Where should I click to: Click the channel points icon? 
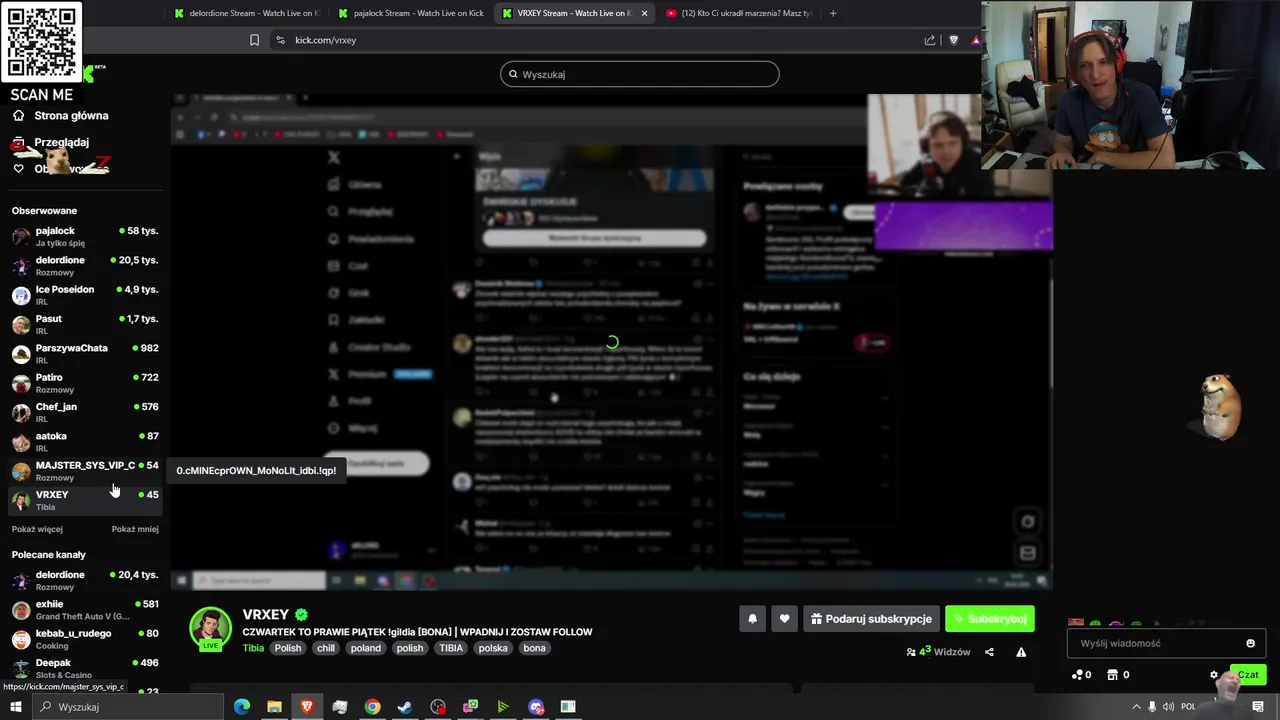click(x=1077, y=675)
